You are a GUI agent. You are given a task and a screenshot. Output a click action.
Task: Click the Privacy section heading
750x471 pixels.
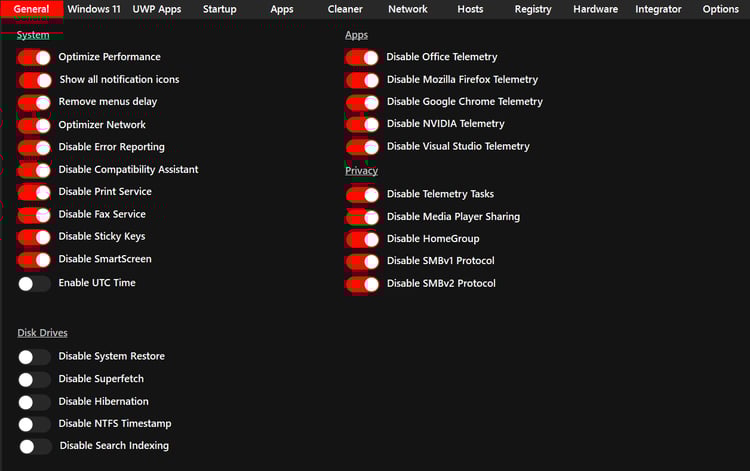point(362,171)
